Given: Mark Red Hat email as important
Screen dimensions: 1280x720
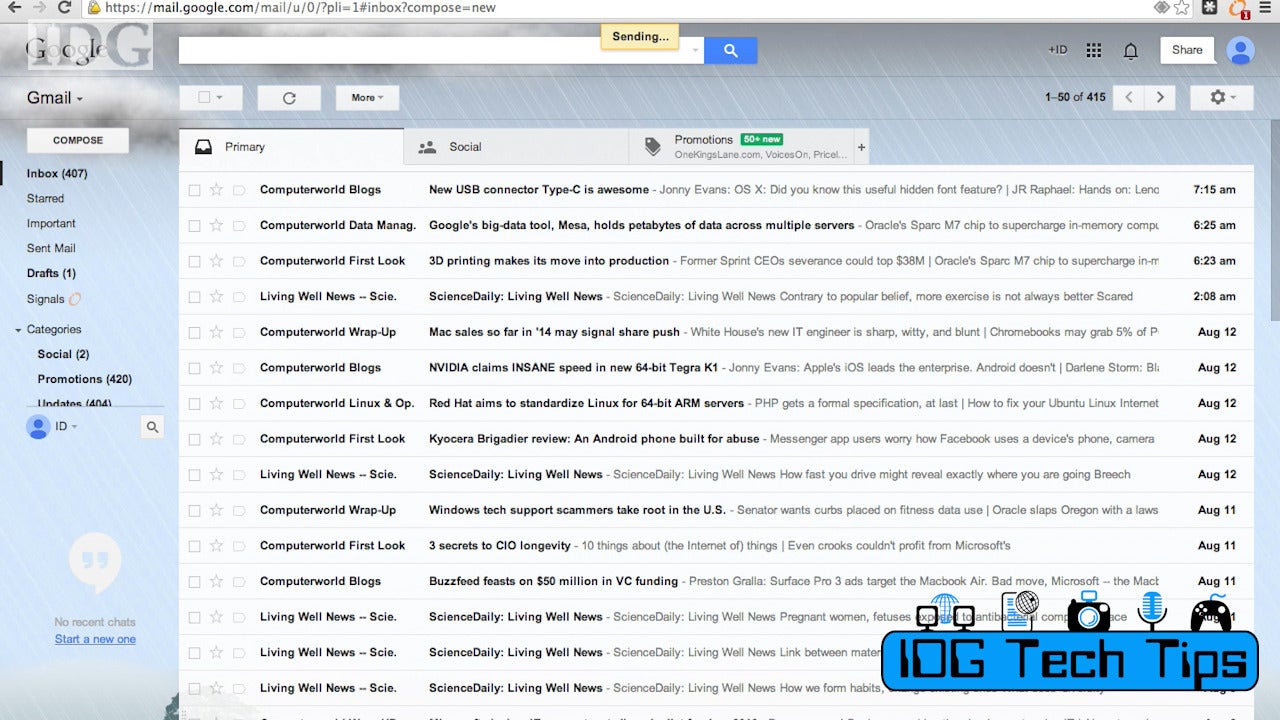Looking at the screenshot, I should 239,403.
